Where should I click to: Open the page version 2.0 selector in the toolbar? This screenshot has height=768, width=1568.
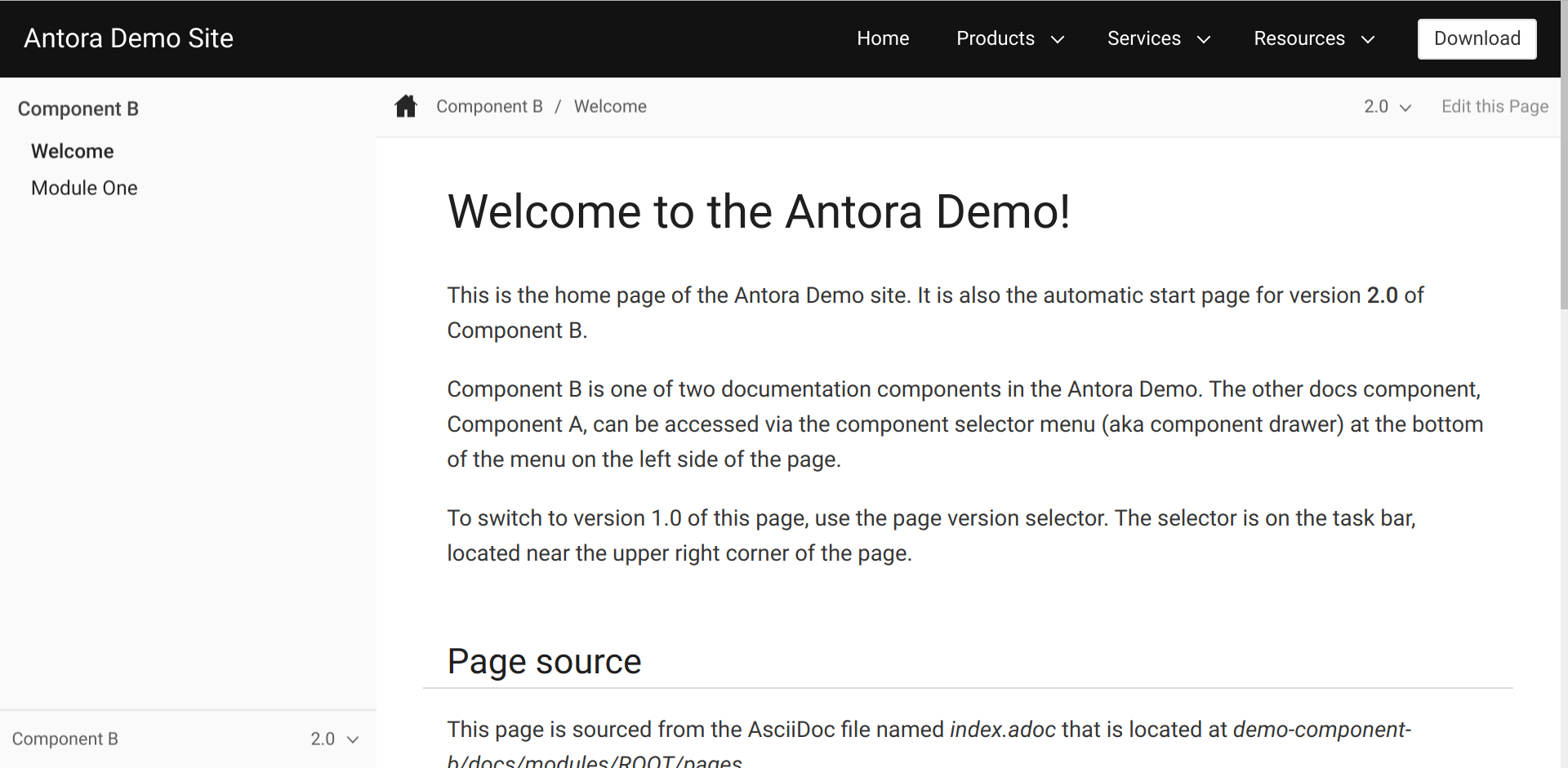coord(1387,107)
